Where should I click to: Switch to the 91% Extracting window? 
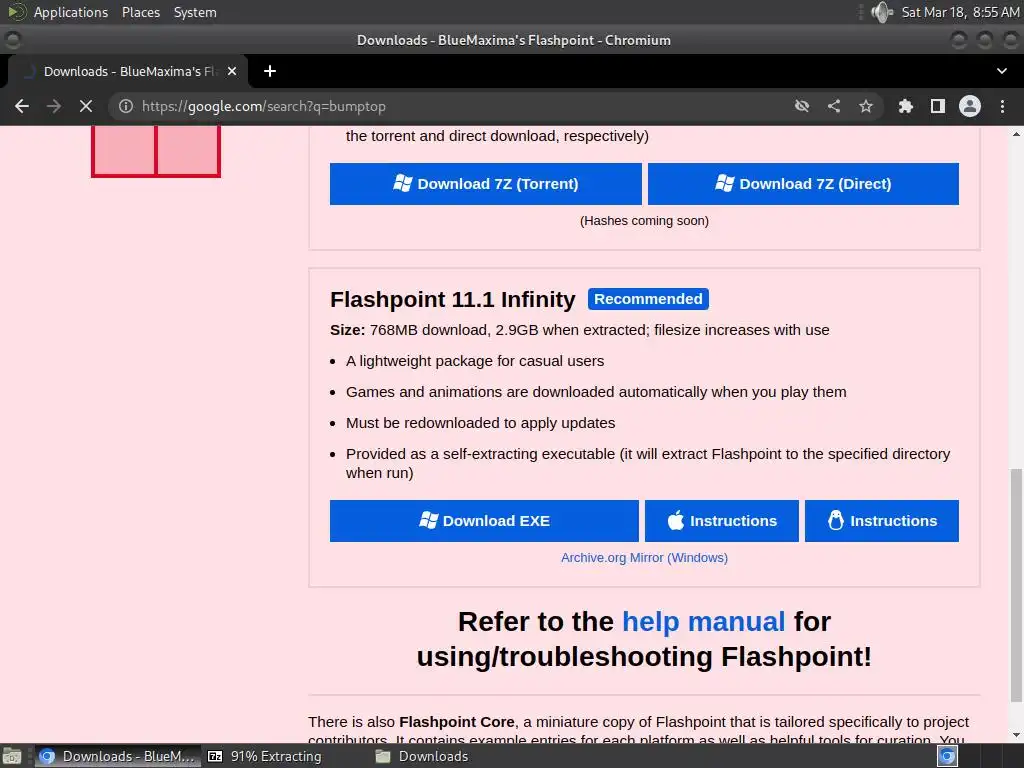265,756
